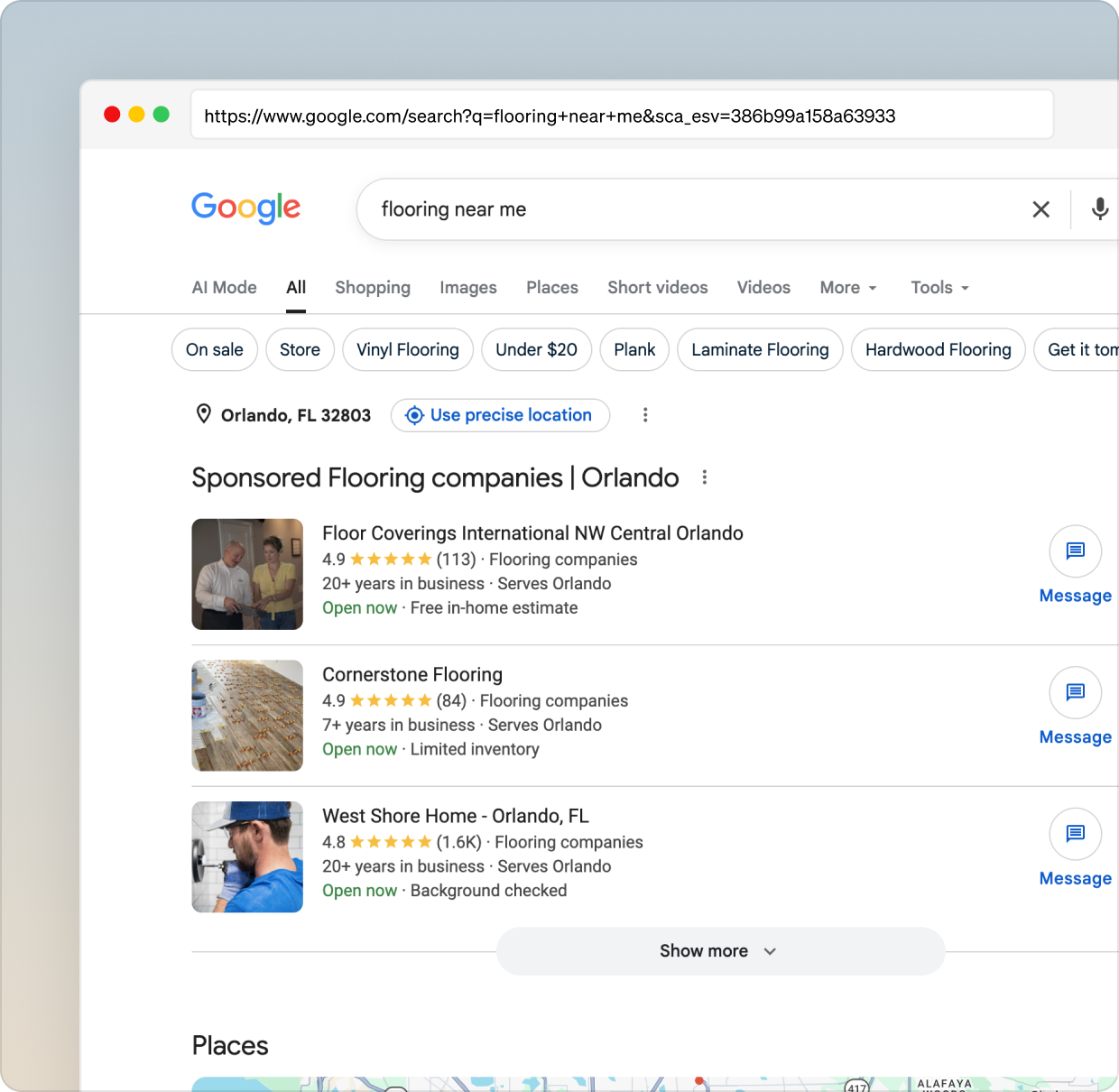Screen dimensions: 1119x1092
Task: Click the Orlando, FL 32803 location text
Action: tap(296, 415)
